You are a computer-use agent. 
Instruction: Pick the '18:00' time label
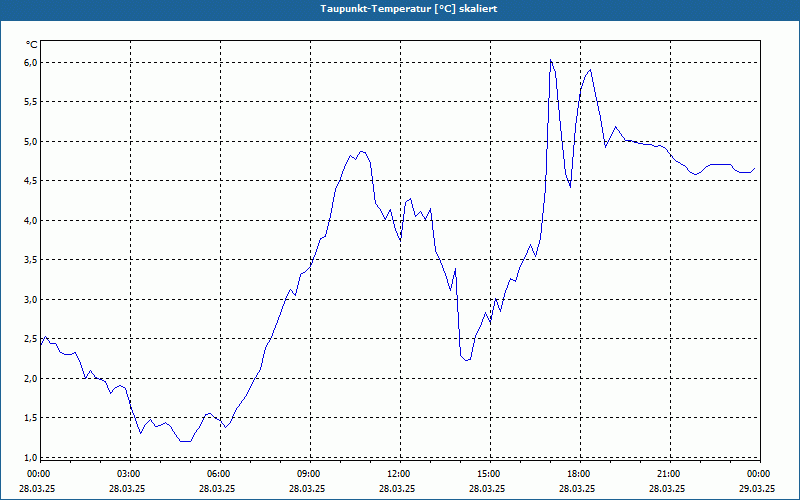click(579, 474)
